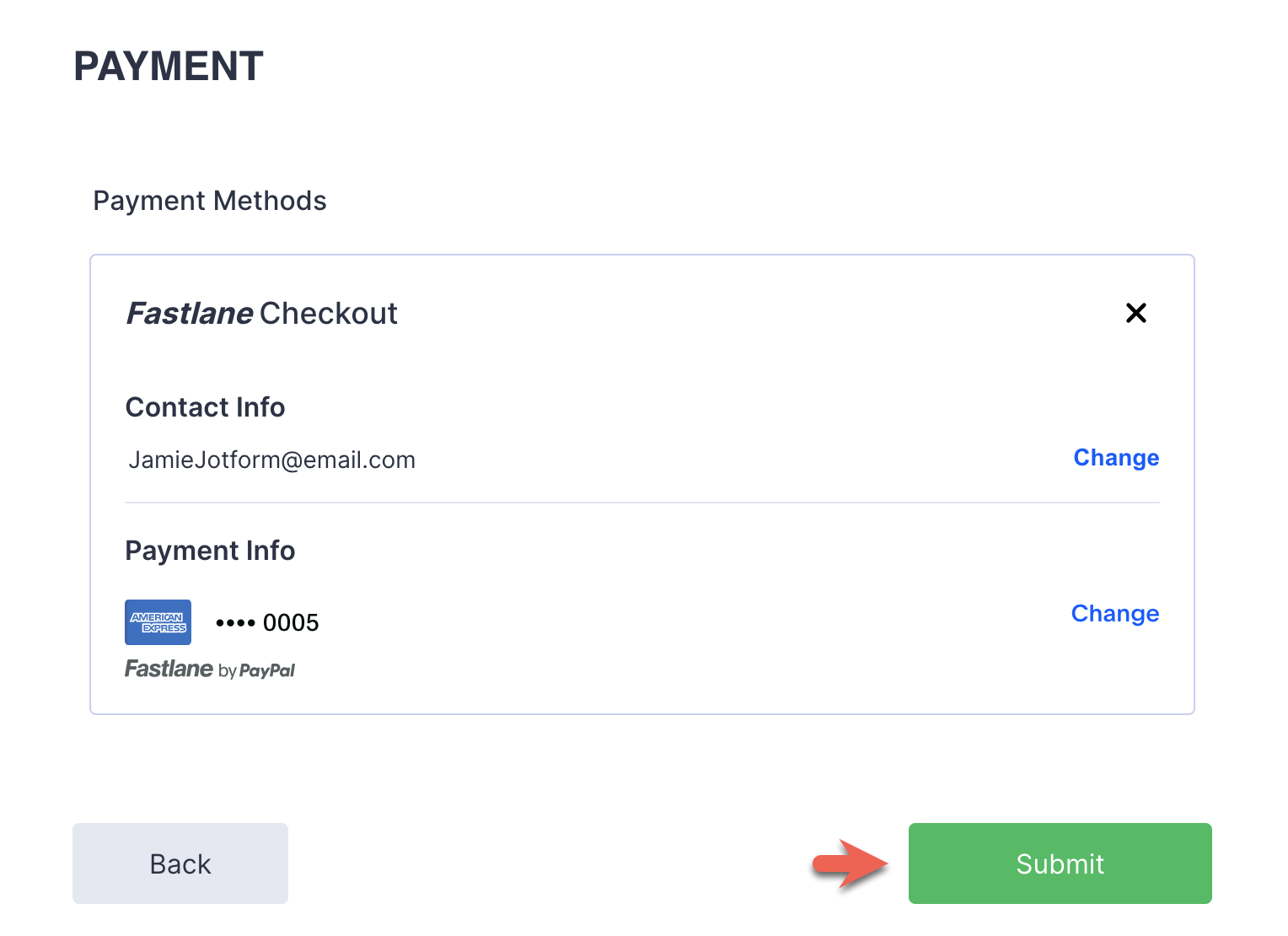Click the American Express card logo
The height and width of the screenshot is (936, 1288).
coord(158,622)
